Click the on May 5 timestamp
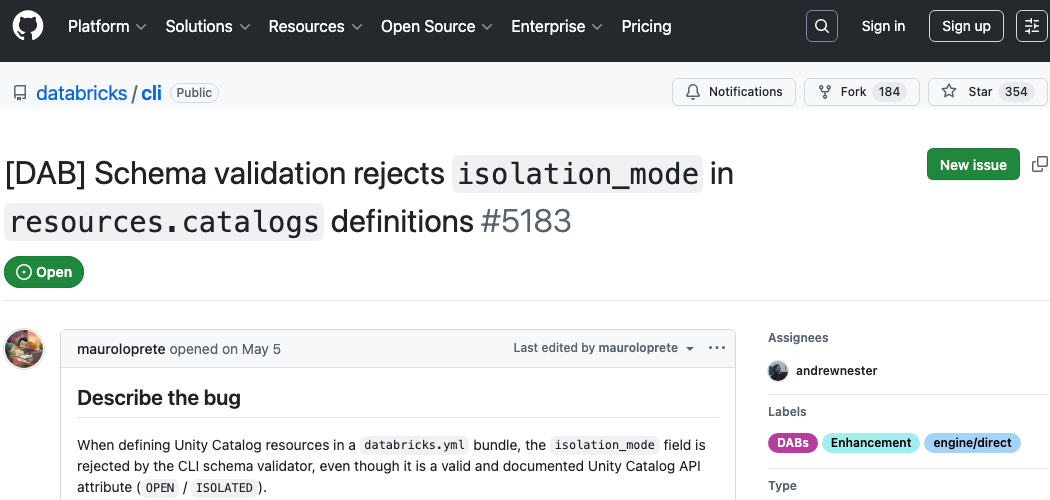Image resolution: width=1050 pixels, height=500 pixels. point(251,349)
